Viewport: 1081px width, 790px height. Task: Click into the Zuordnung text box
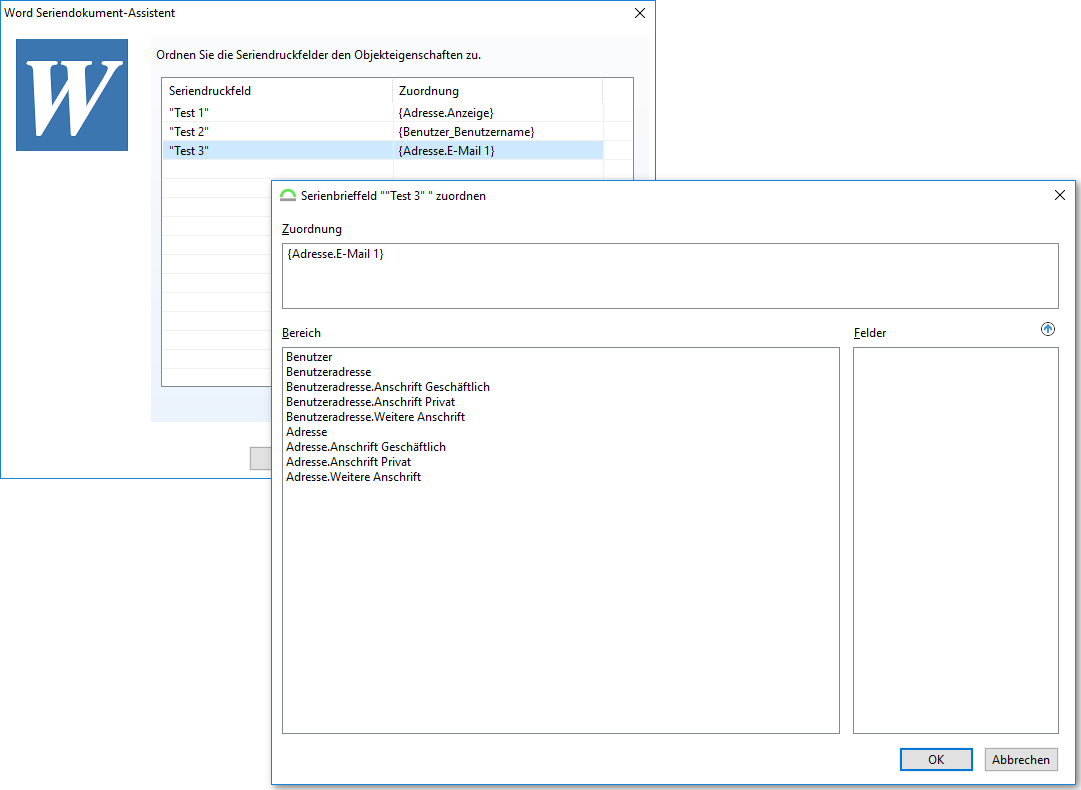pyautogui.click(x=670, y=276)
